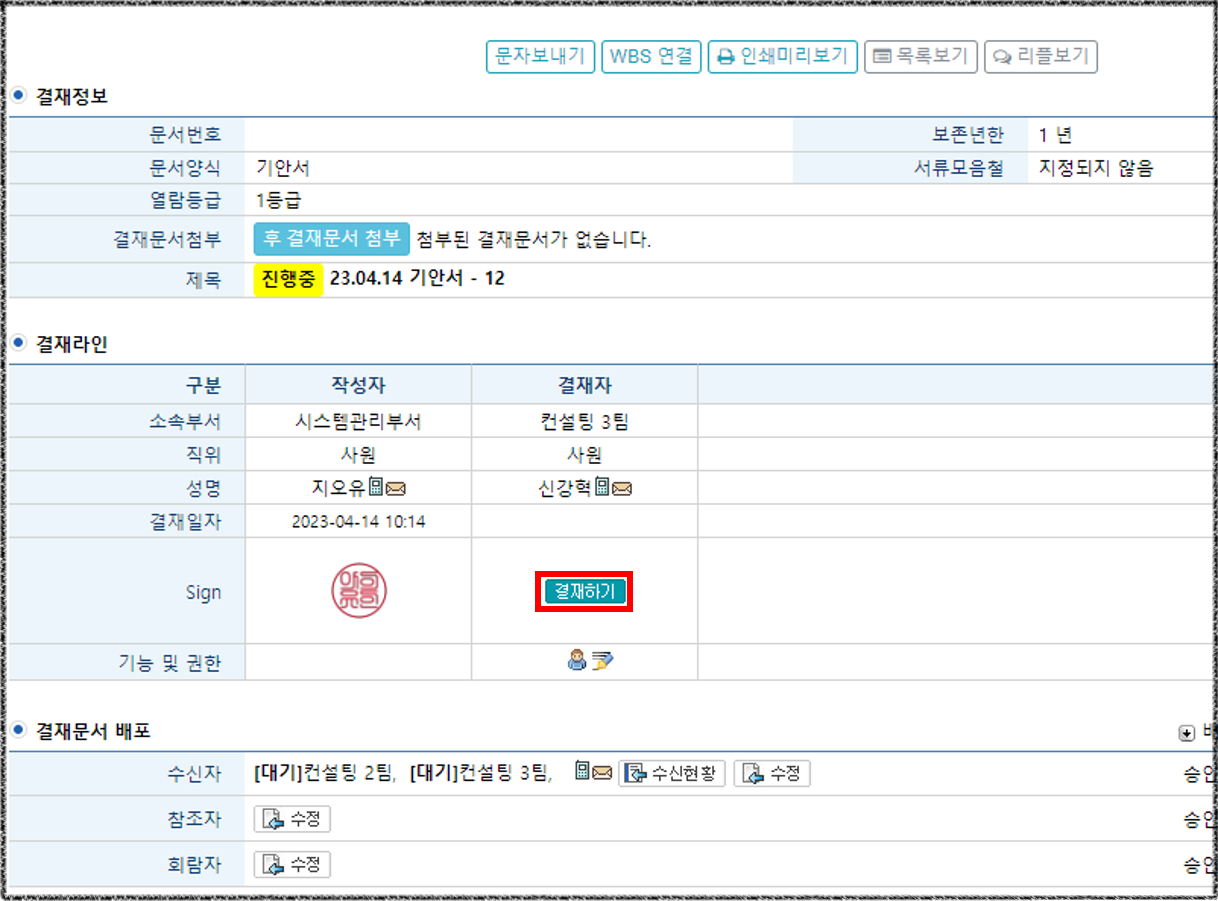
Task: Click the mail icon in 수신자 row
Action: 602,772
